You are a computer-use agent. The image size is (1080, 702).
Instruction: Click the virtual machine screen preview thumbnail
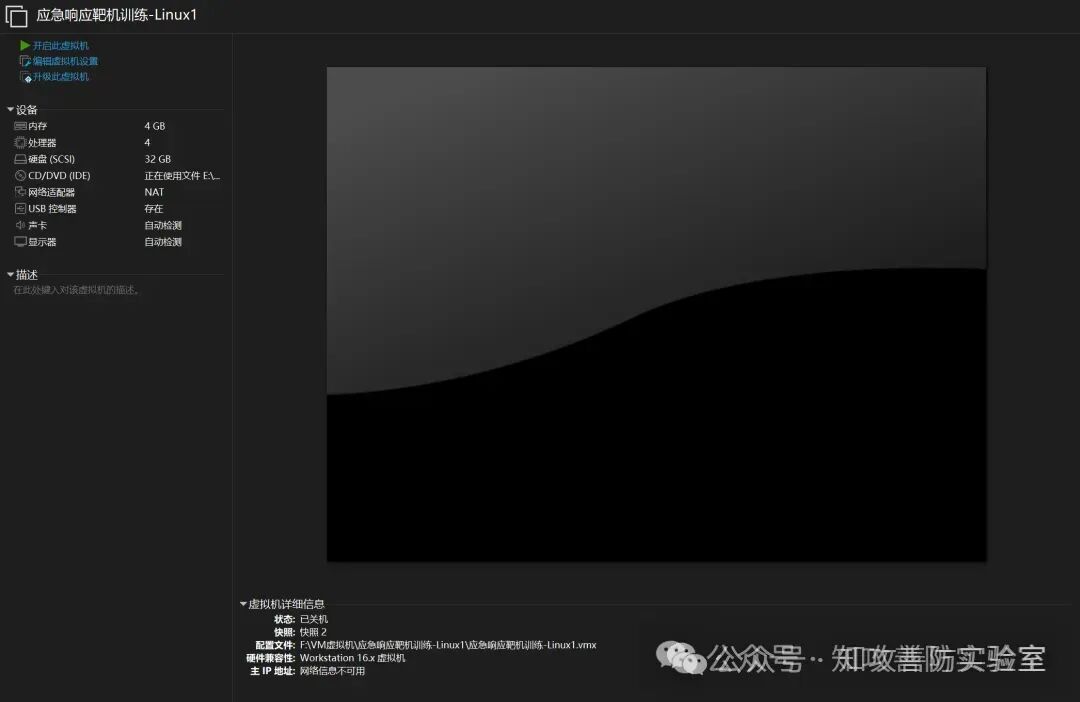click(x=656, y=314)
